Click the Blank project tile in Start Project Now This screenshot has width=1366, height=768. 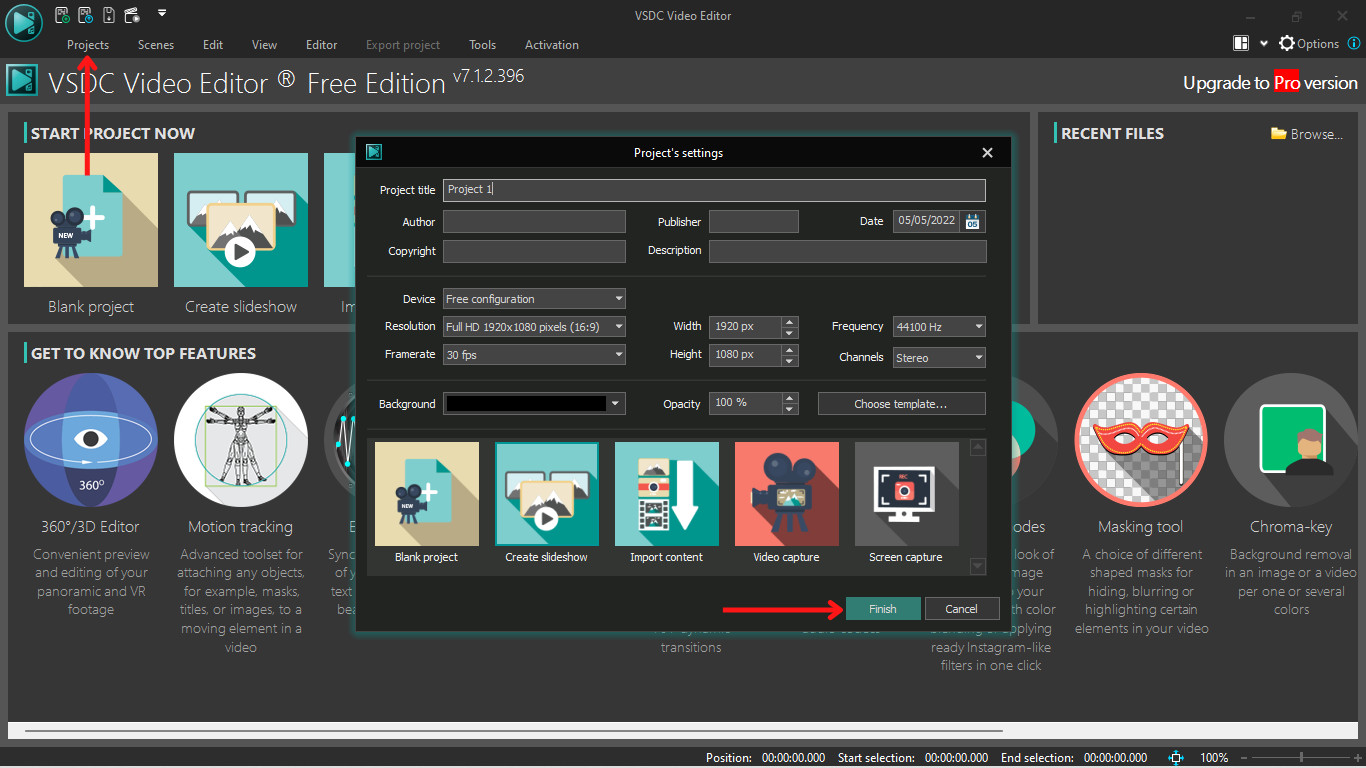tap(91, 221)
